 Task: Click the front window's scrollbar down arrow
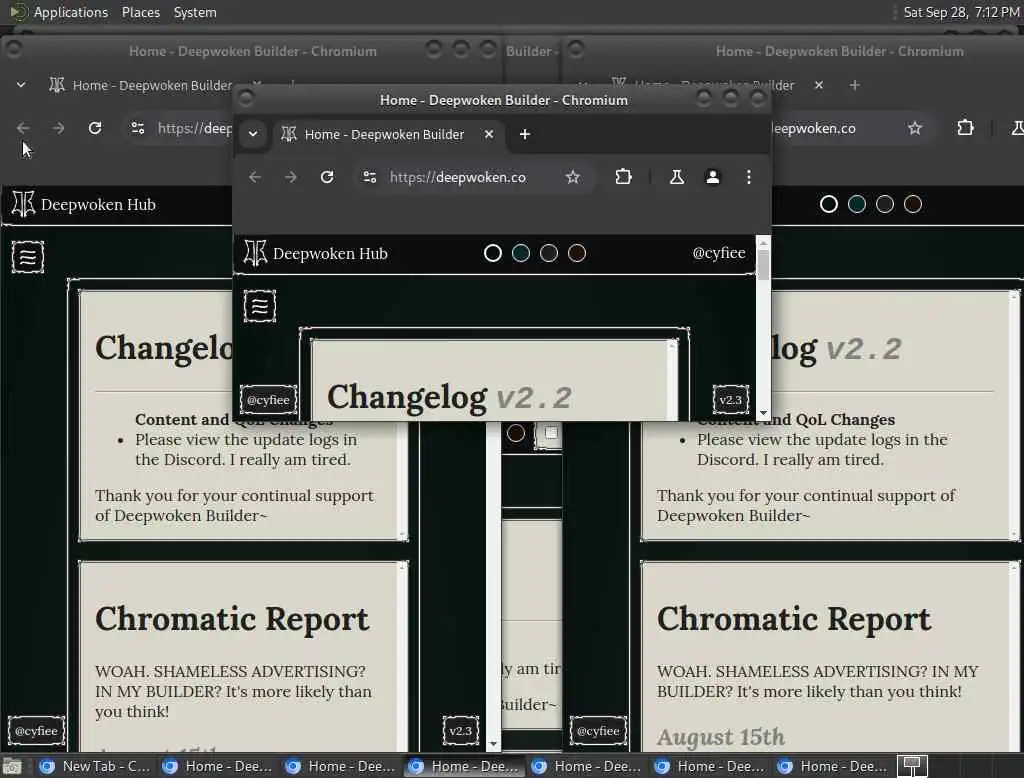[763, 413]
